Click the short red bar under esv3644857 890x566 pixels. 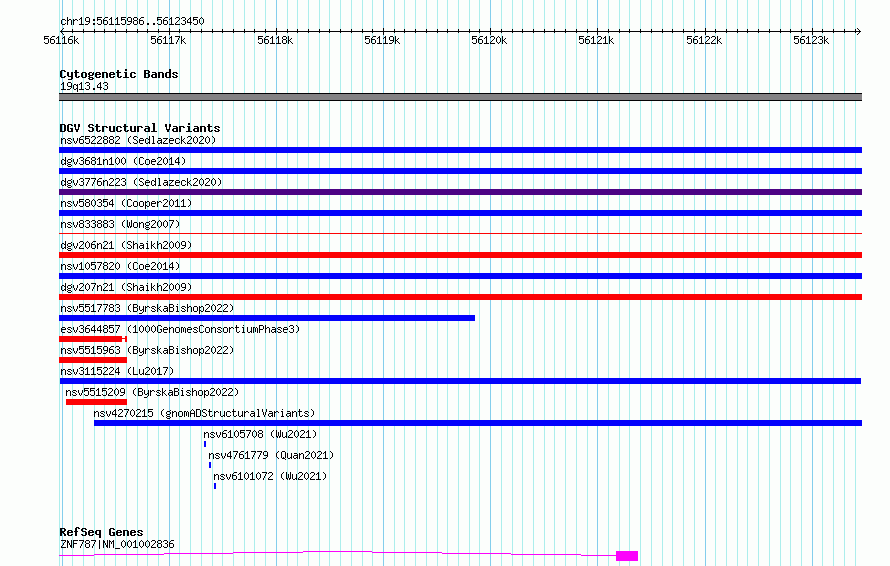click(x=93, y=339)
